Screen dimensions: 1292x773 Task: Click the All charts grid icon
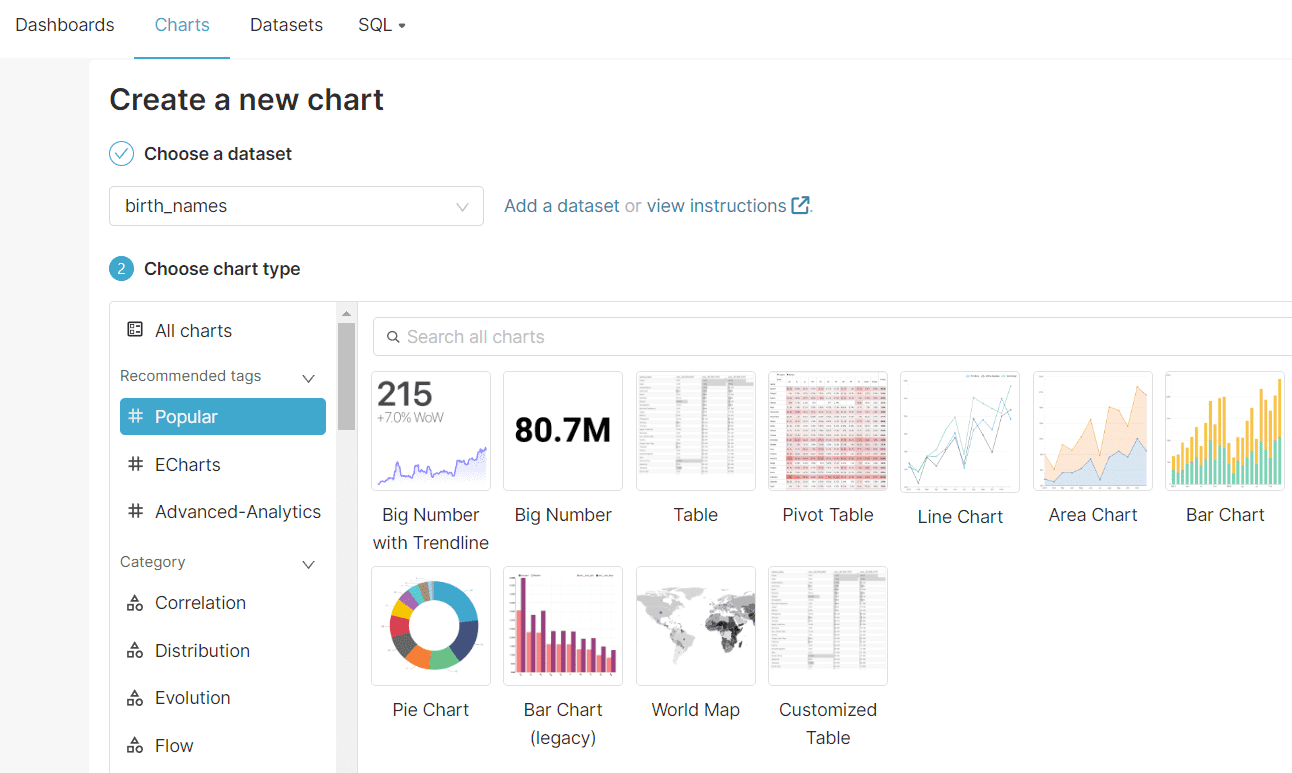pos(135,330)
